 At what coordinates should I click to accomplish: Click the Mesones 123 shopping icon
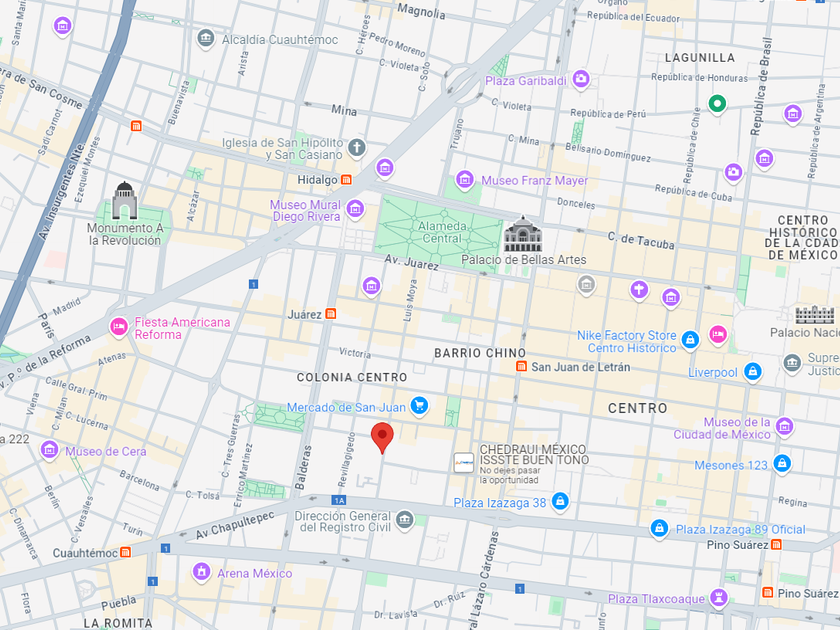click(x=782, y=463)
